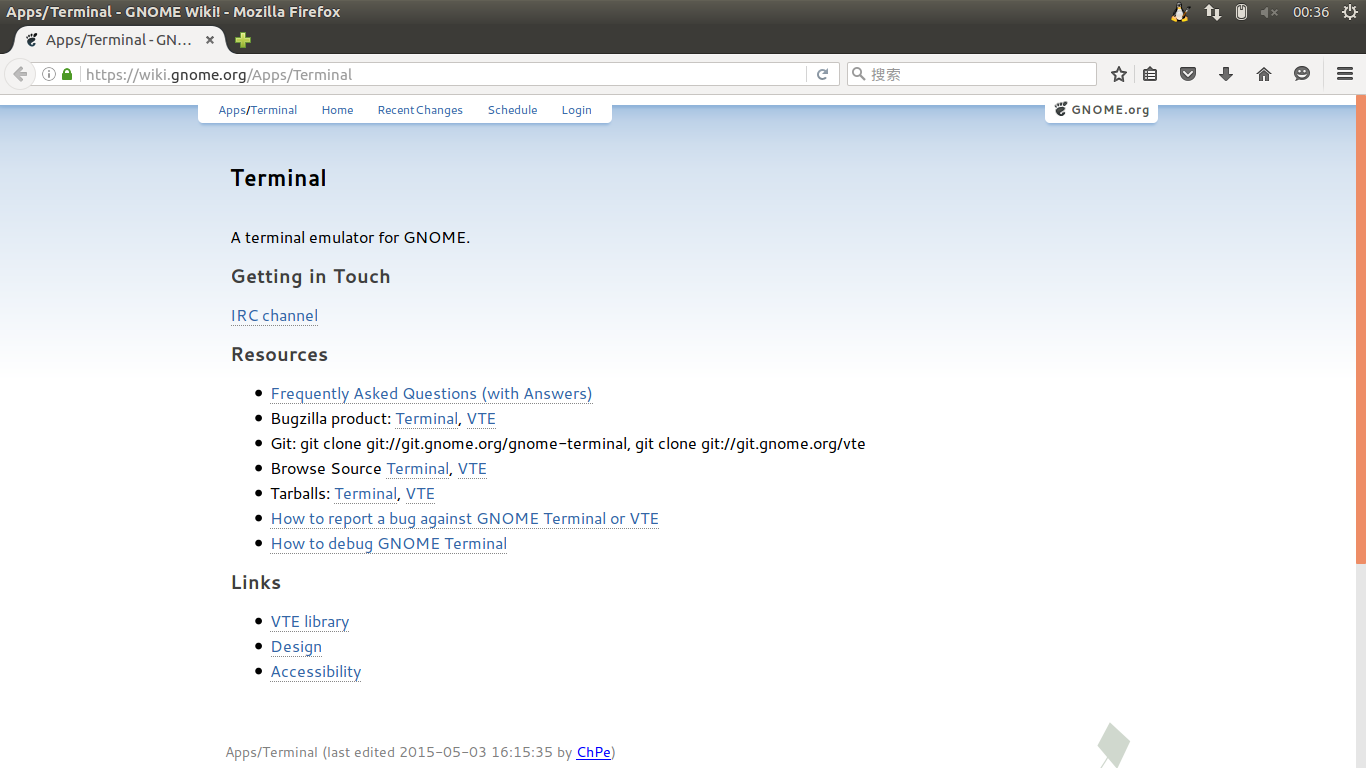
Task: Reload the page with the refresh icon
Action: [x=822, y=74]
